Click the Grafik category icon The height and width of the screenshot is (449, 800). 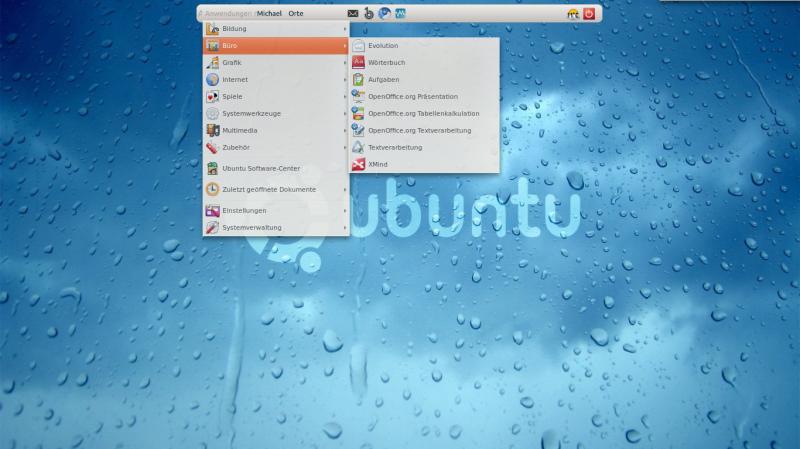[212, 63]
